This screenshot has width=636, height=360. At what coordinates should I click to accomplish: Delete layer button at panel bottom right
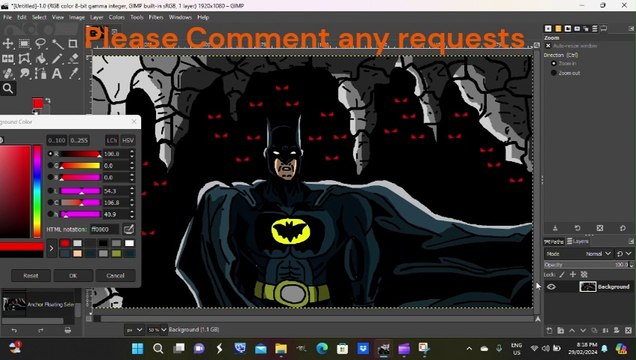[x=628, y=330]
